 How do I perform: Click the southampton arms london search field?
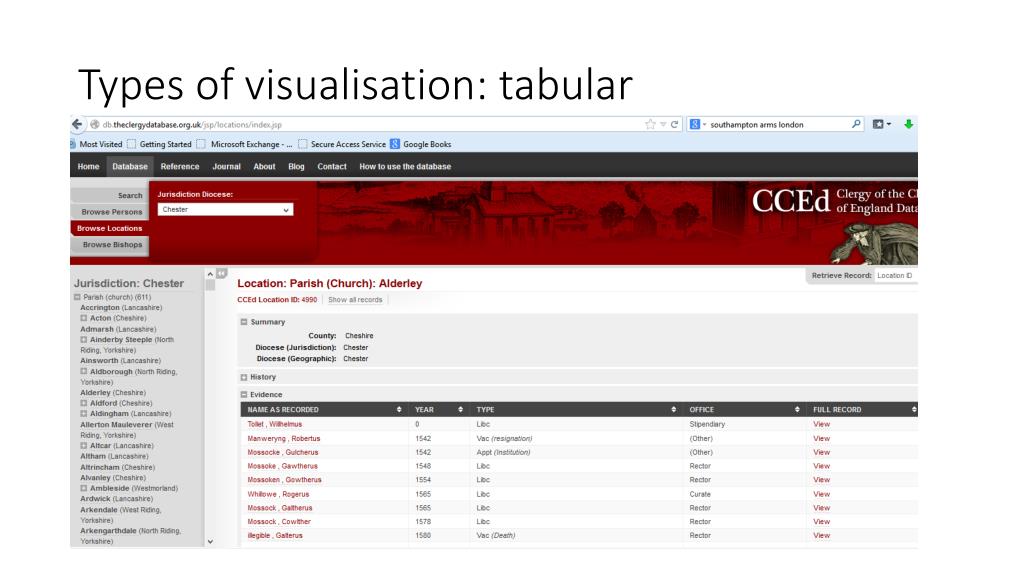[777, 124]
